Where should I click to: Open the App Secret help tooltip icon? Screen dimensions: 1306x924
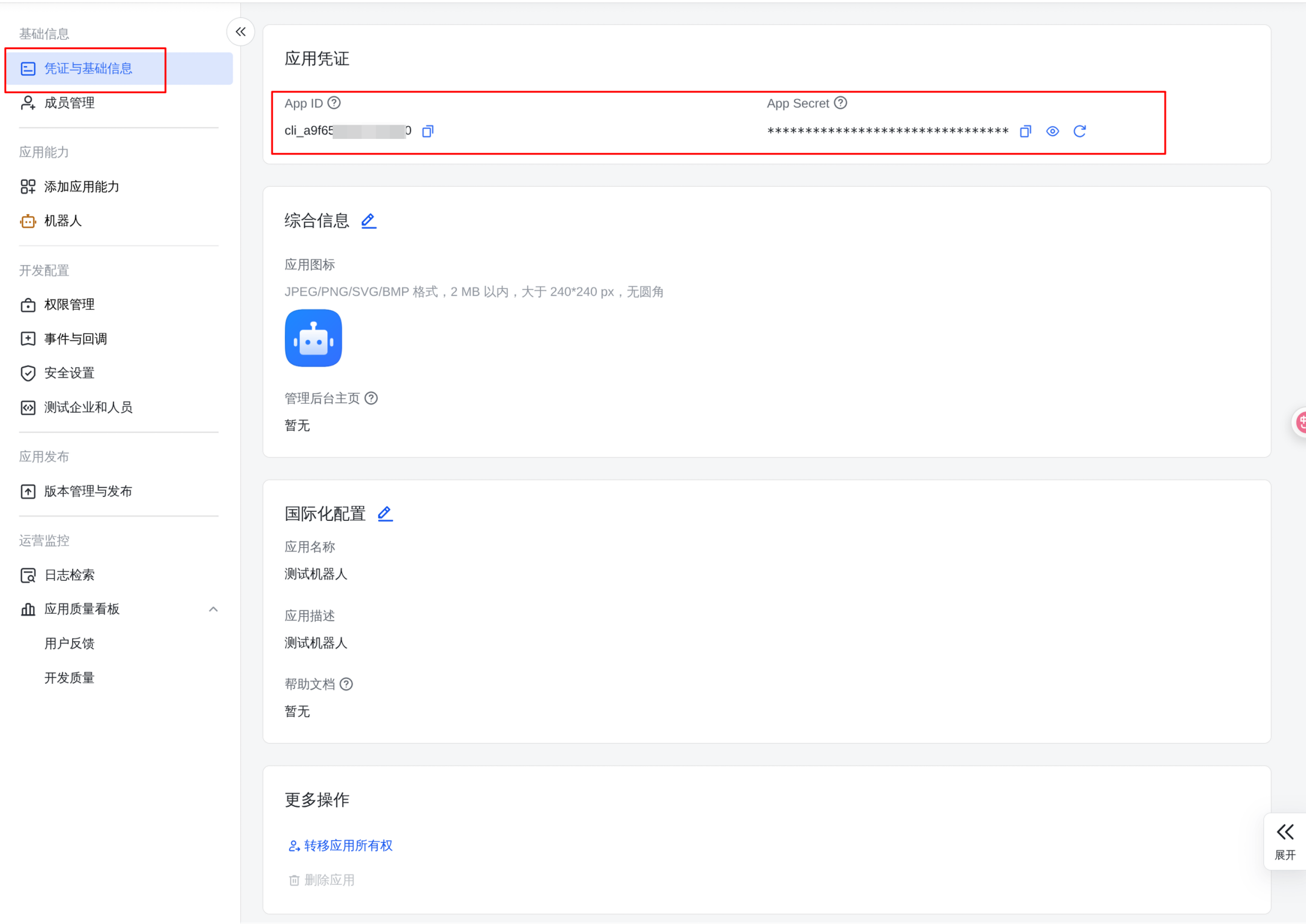840,103
